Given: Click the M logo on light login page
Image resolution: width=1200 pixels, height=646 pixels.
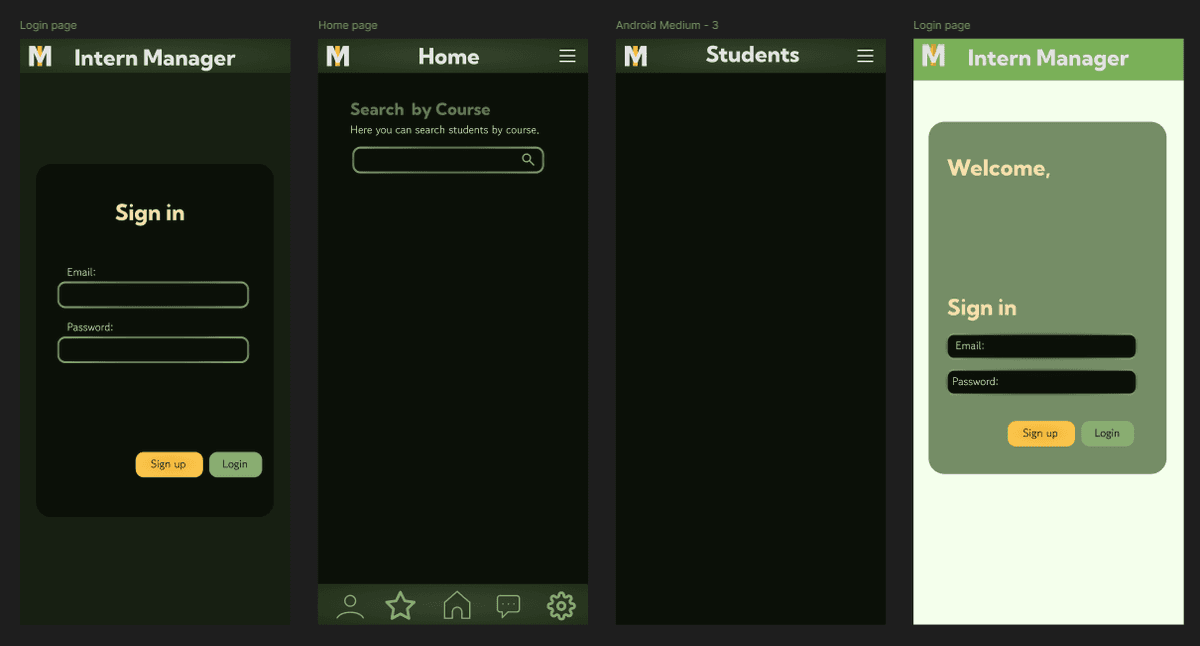Looking at the screenshot, I should [933, 56].
